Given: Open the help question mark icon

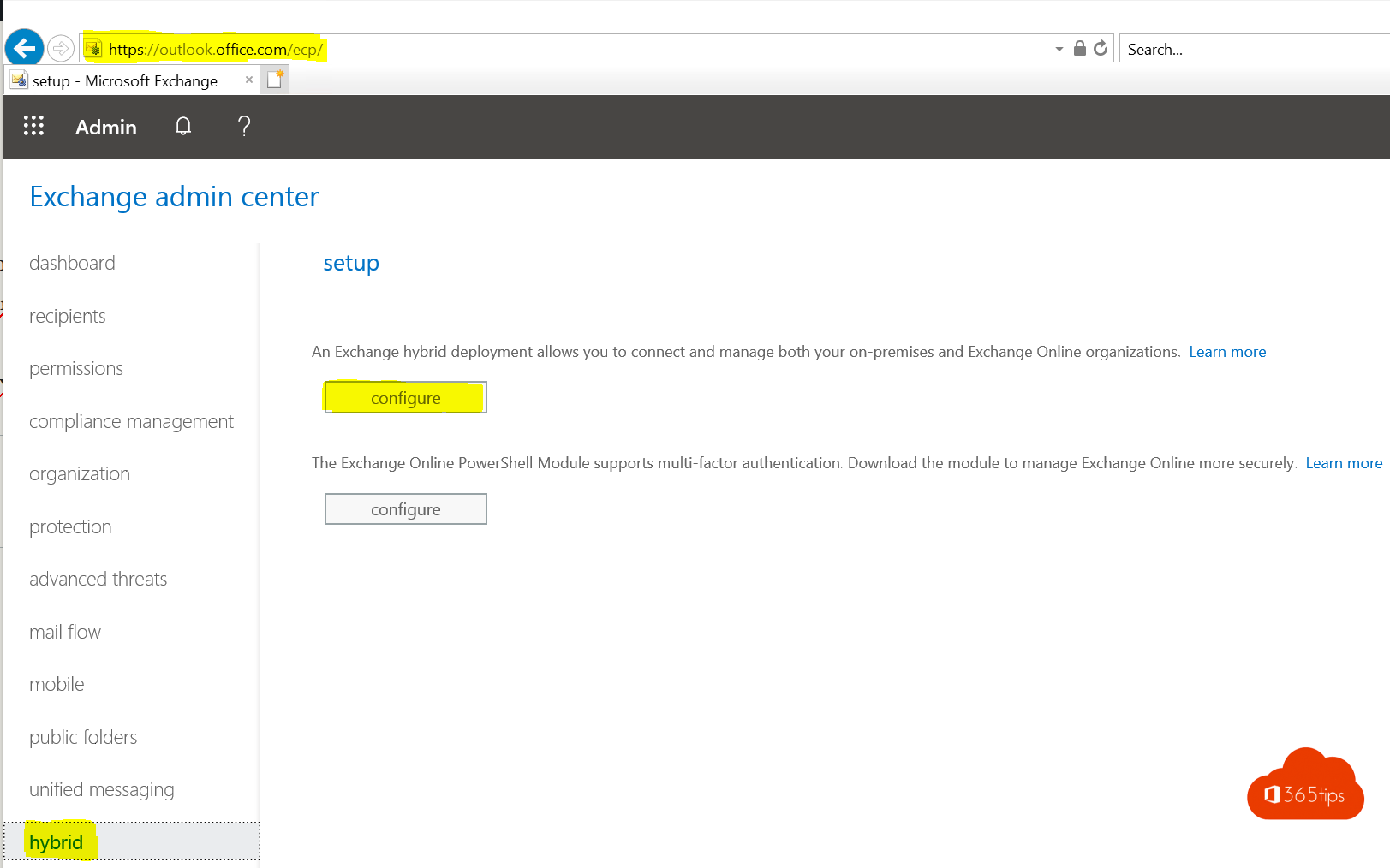Looking at the screenshot, I should coord(244,127).
